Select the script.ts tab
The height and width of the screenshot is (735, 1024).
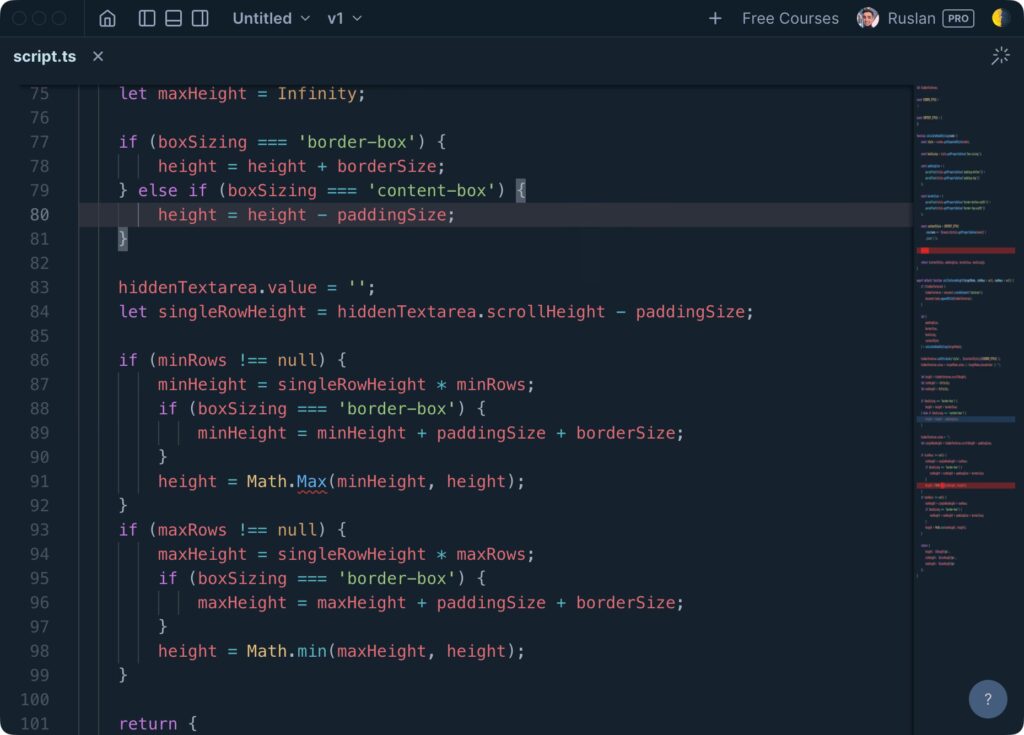[x=44, y=56]
